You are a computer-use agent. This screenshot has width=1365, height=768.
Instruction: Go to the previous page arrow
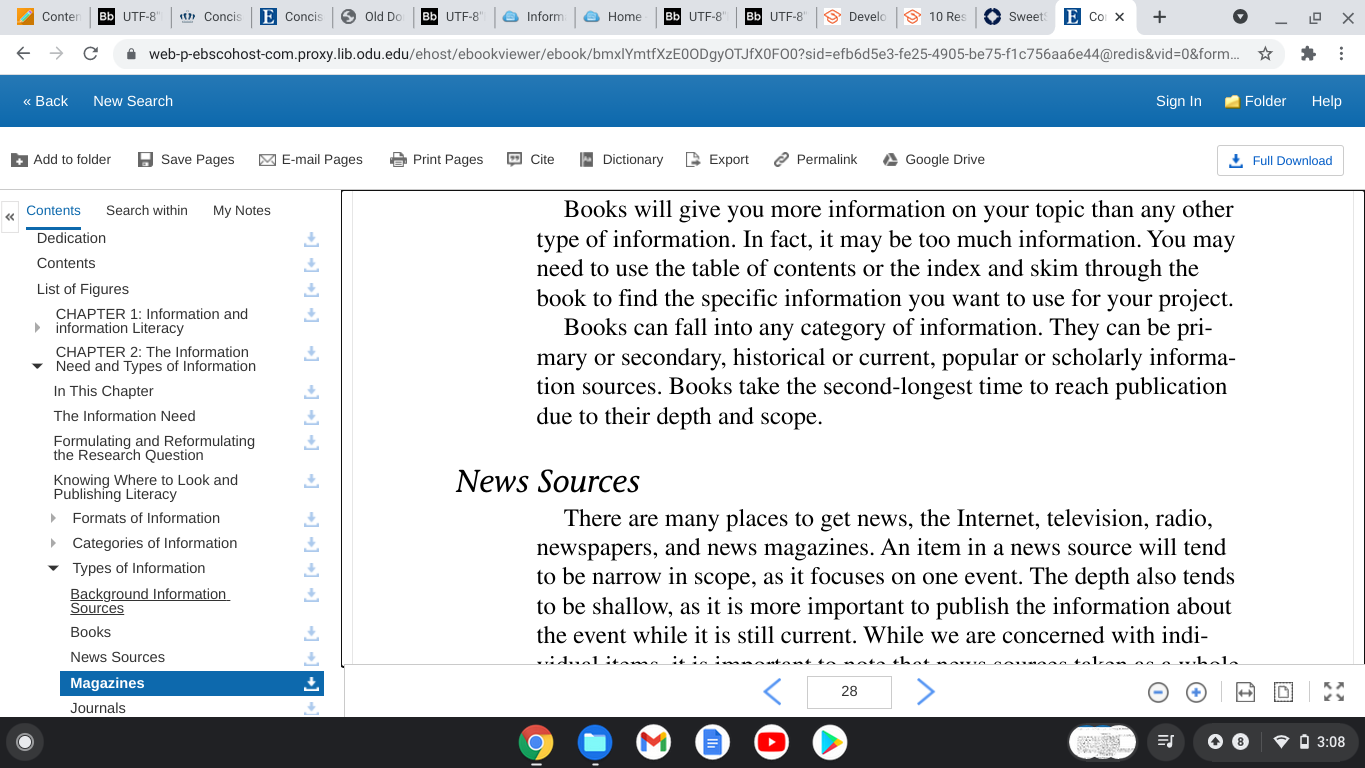point(772,692)
